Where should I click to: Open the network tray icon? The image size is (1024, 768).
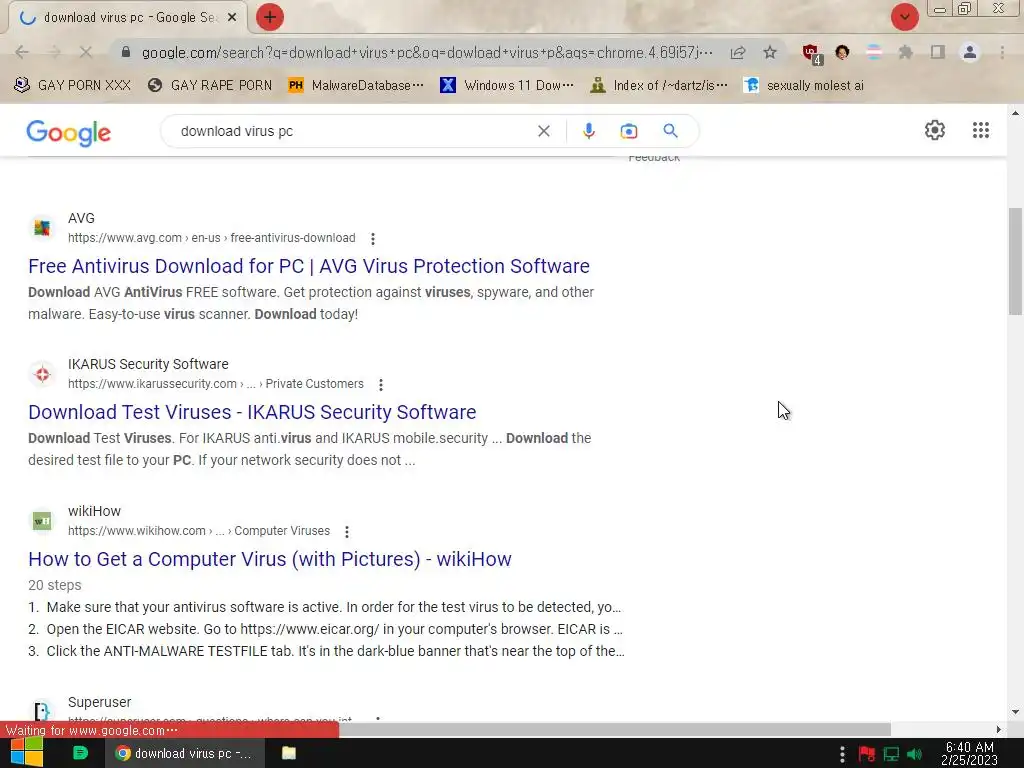pyautogui.click(x=891, y=754)
